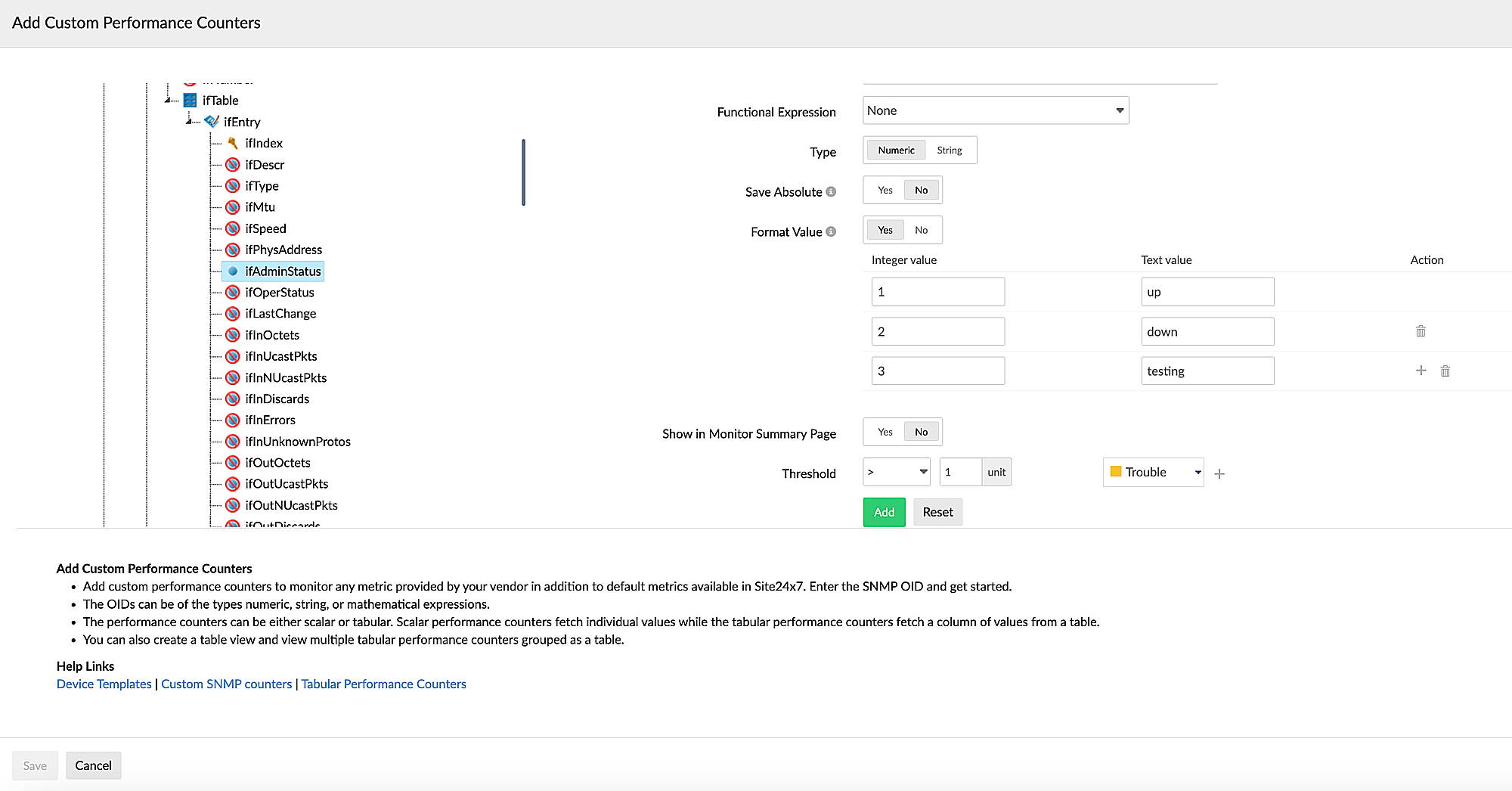Enable Save Absolute with Yes
Screen dimensions: 1512x791
885,191
